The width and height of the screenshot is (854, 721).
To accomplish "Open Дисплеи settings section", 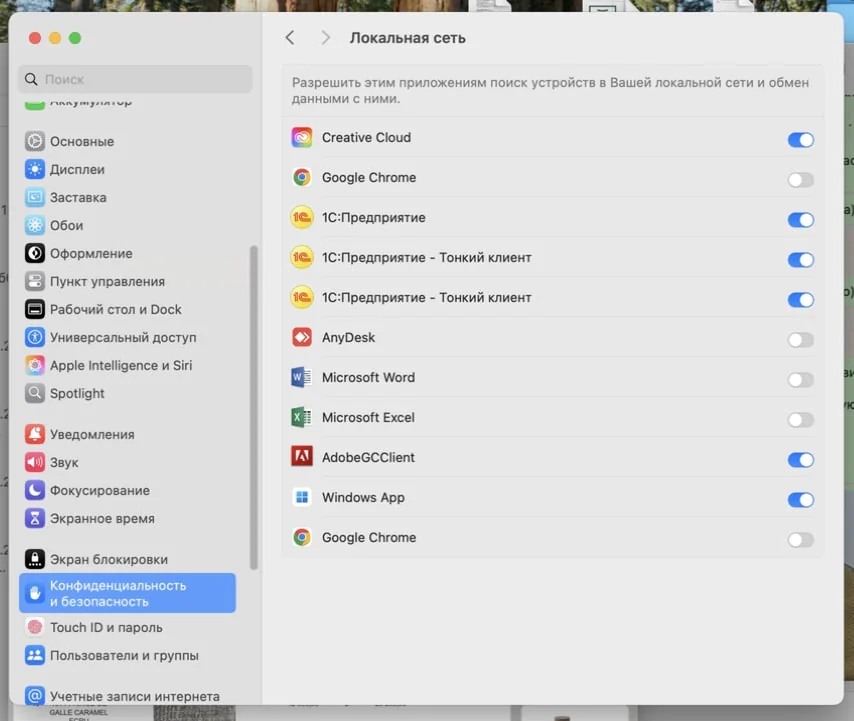I will pos(127,169).
